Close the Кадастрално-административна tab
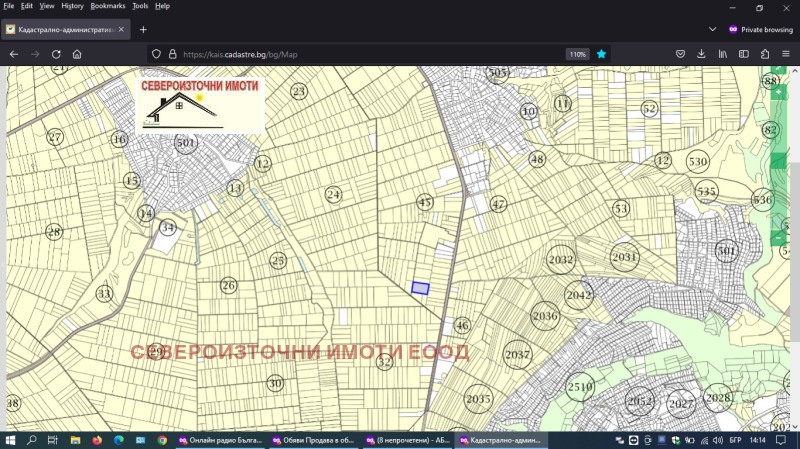The image size is (800, 449). point(121,30)
